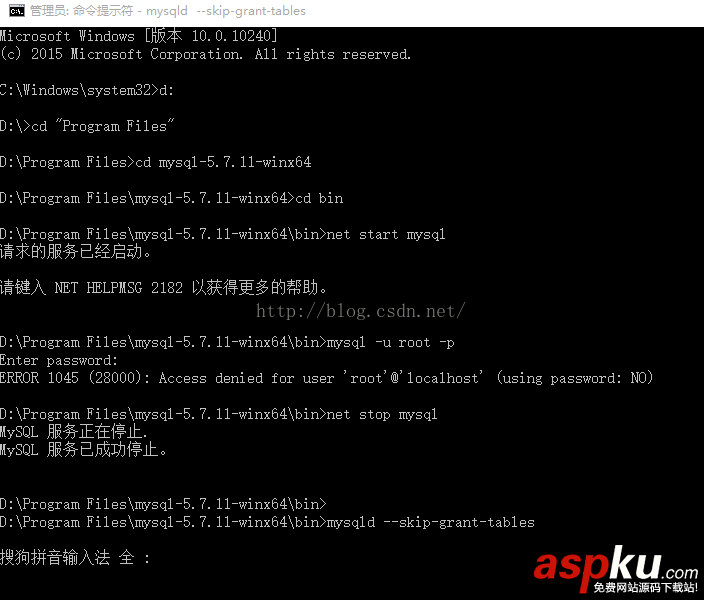Image resolution: width=704 pixels, height=600 pixels.
Task: Click the 2015 Microsoft Corporation copyright line
Action: tap(205, 54)
